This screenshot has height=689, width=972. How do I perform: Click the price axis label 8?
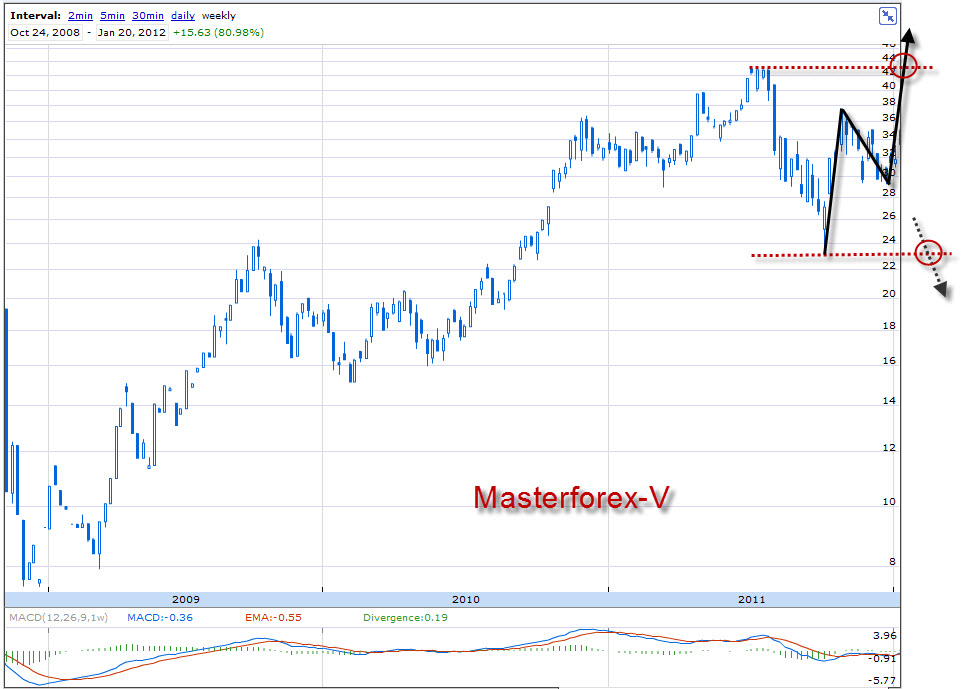[892, 562]
